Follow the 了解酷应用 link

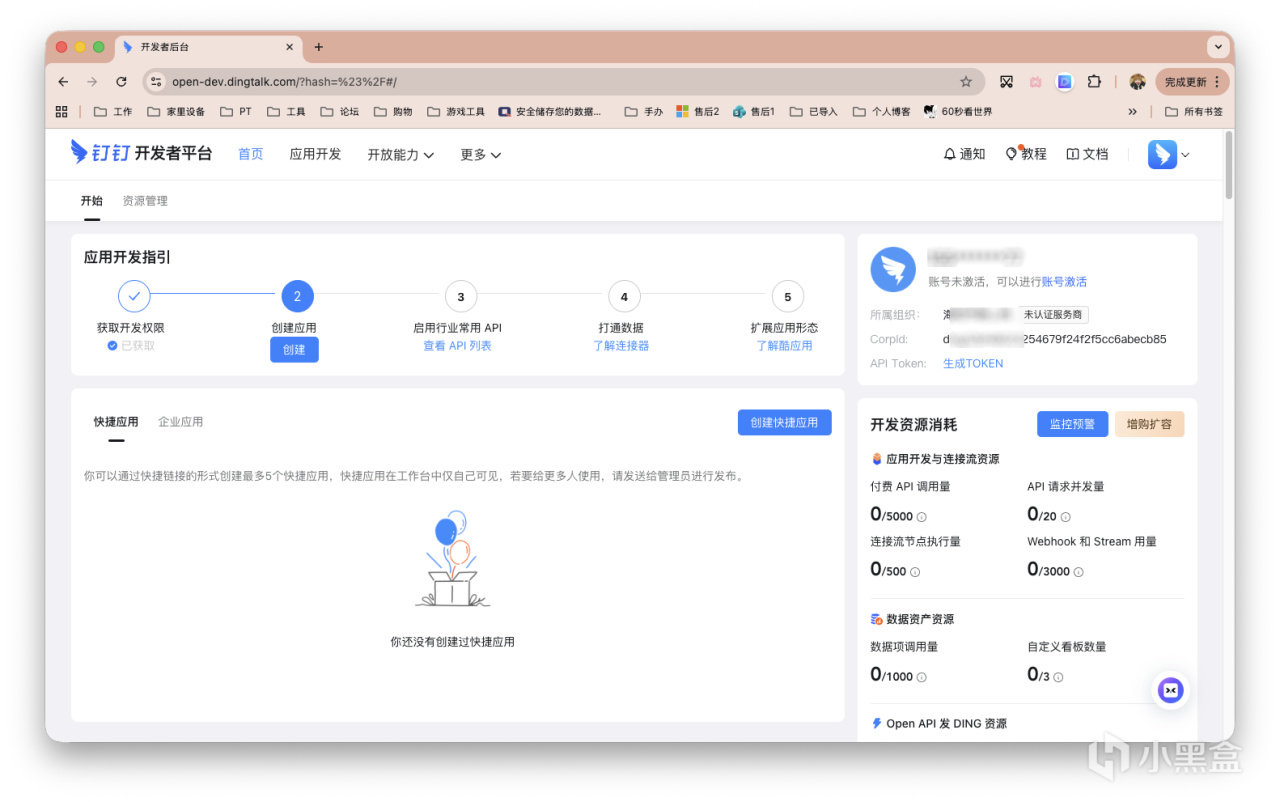point(784,346)
